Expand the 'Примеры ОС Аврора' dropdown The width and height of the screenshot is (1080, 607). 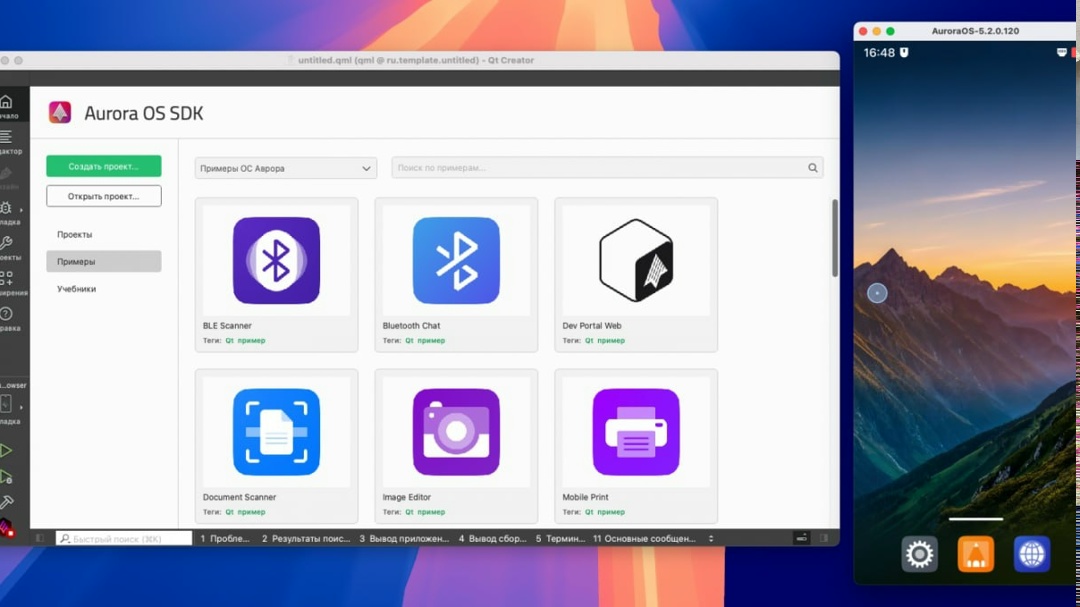[285, 168]
